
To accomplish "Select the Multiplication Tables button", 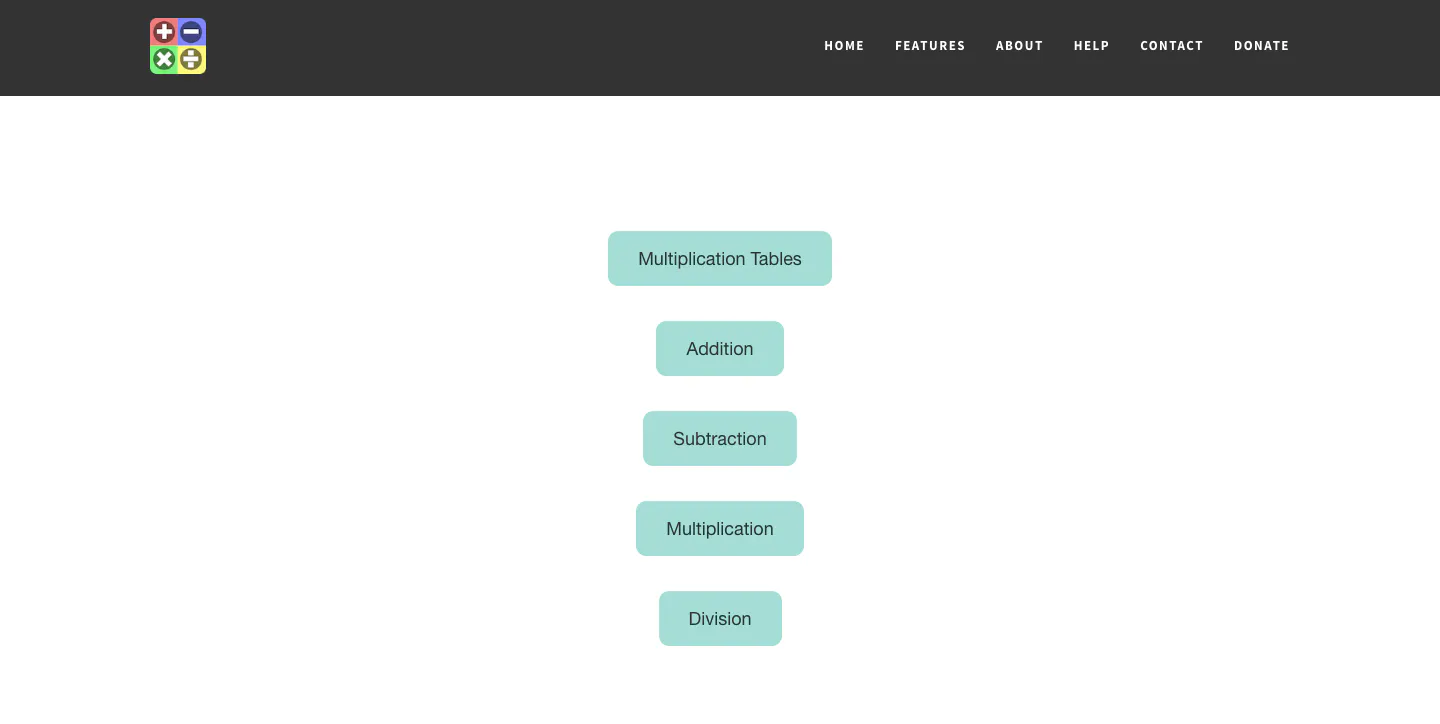I will pyautogui.click(x=720, y=259).
